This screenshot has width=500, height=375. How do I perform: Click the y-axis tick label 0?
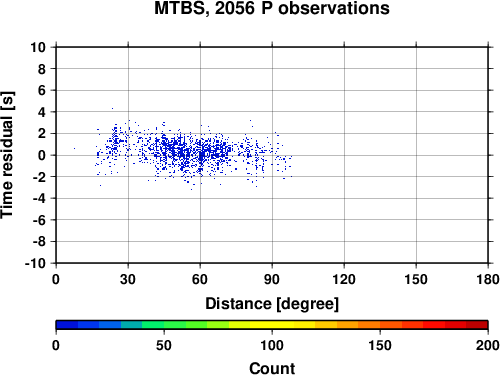point(41,155)
